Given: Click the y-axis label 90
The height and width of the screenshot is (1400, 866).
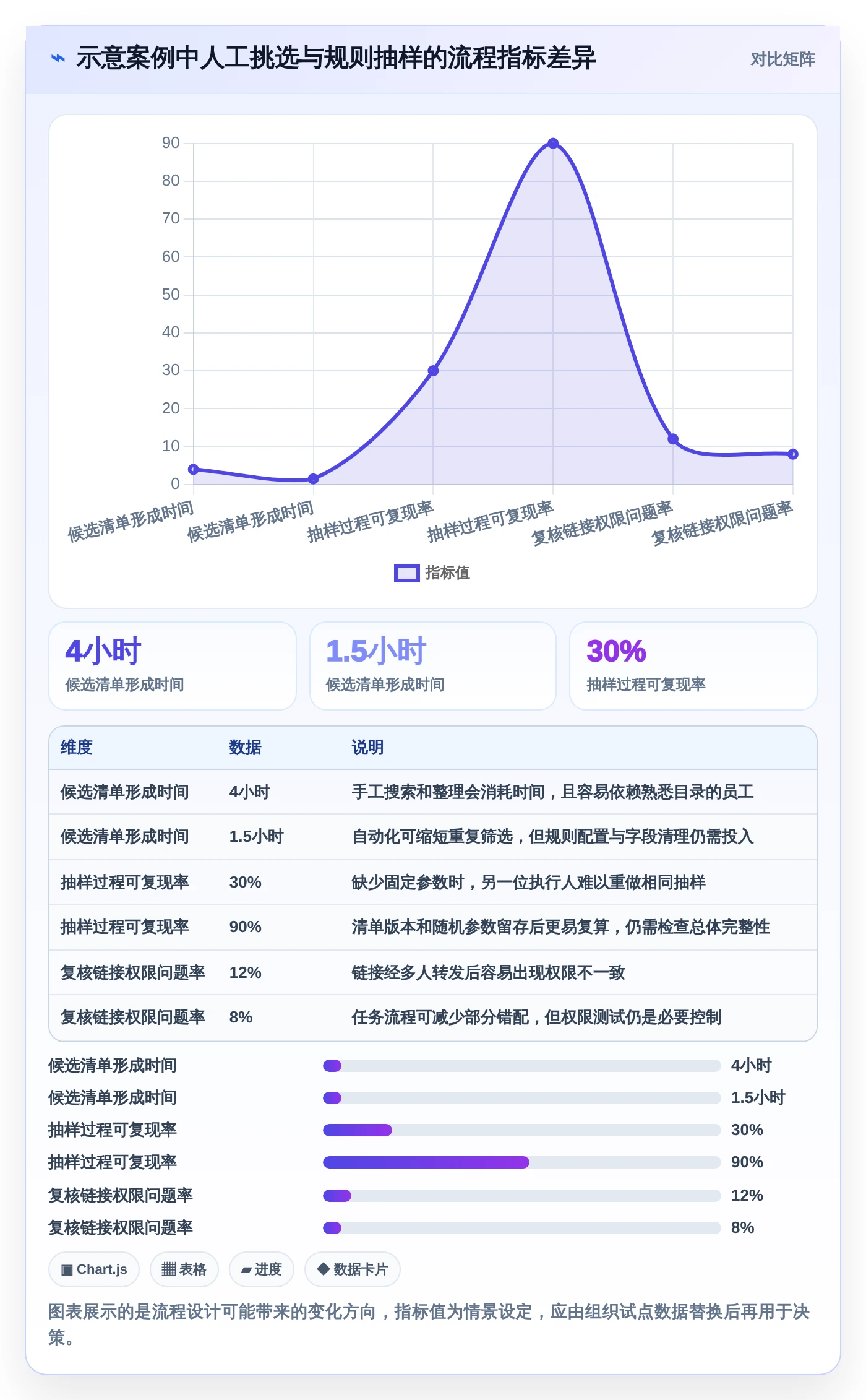Looking at the screenshot, I should [171, 143].
